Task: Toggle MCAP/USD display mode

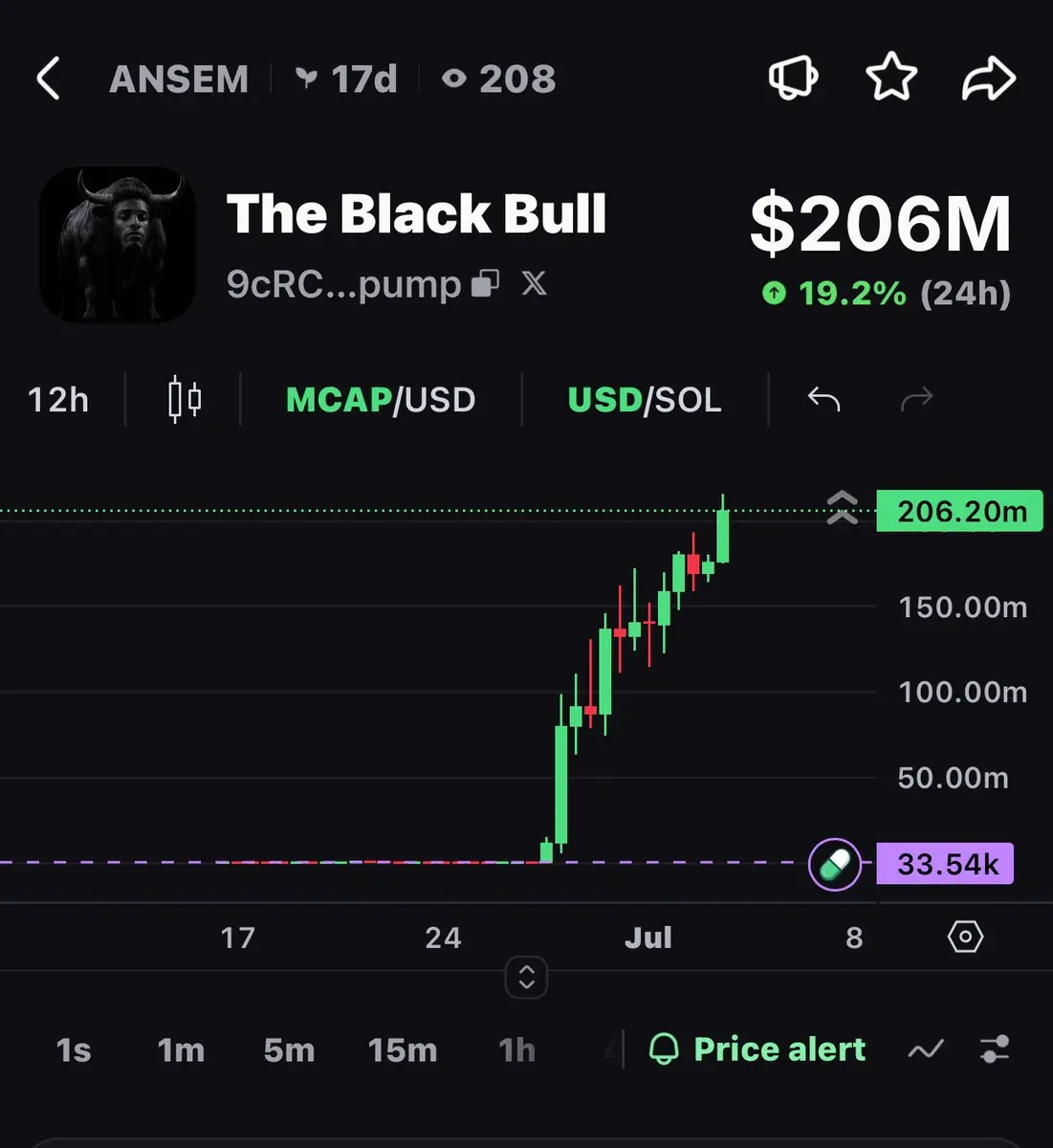Action: coord(381,400)
